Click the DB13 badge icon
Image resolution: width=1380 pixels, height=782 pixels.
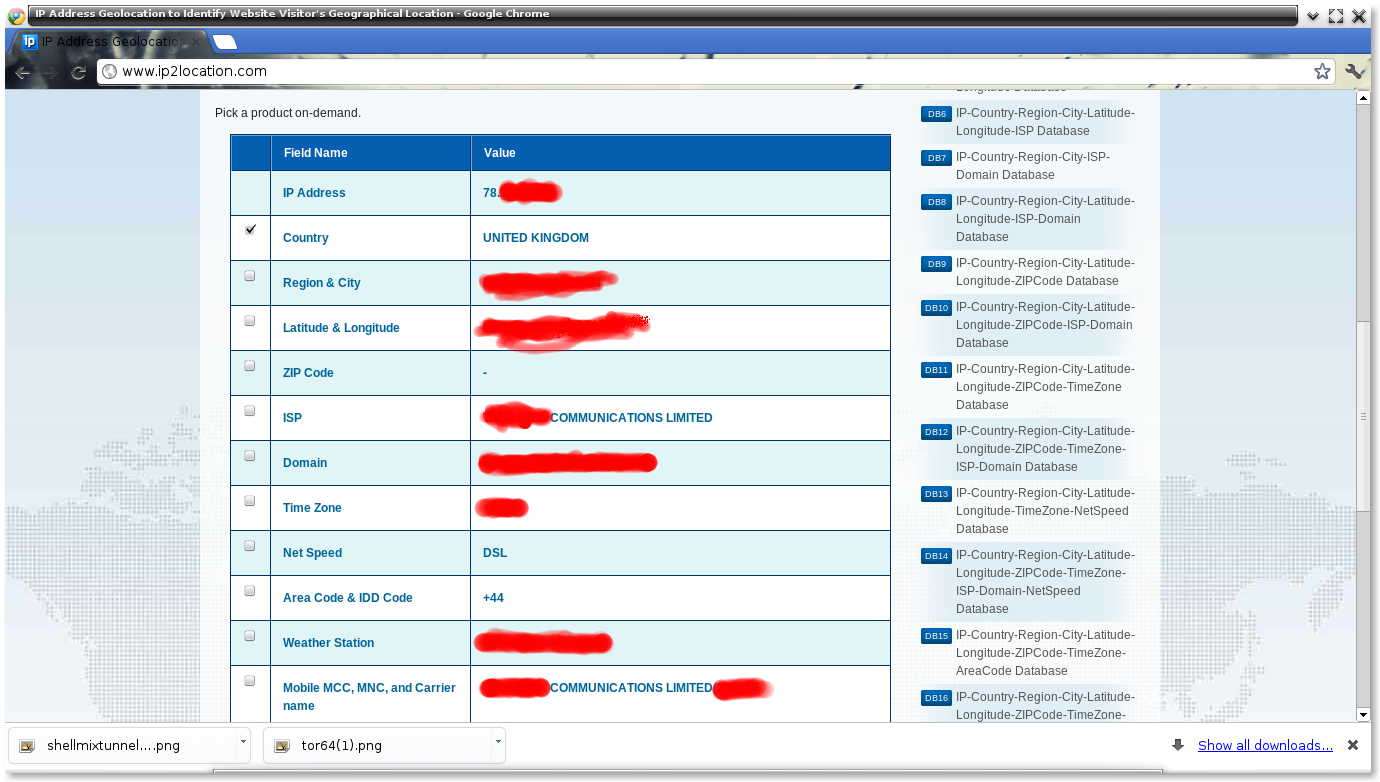coord(936,494)
